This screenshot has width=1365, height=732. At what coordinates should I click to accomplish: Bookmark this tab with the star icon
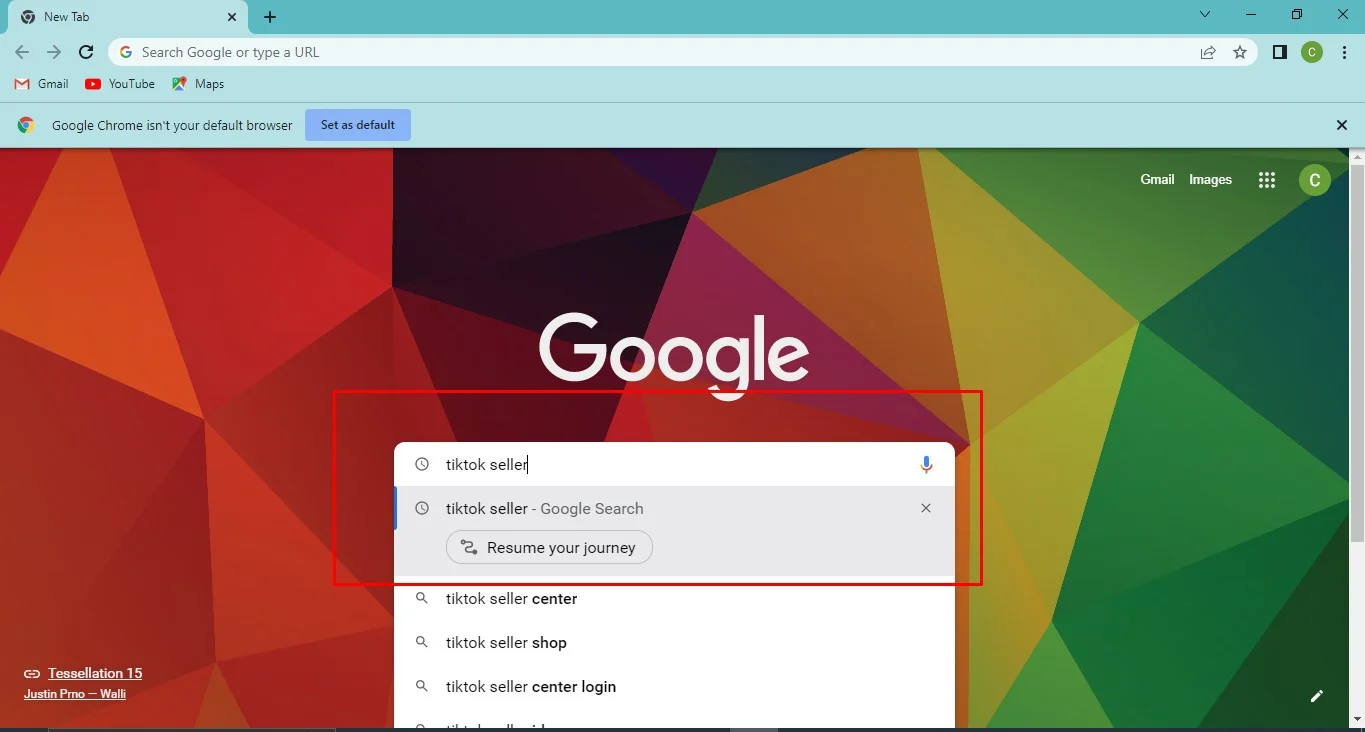pyautogui.click(x=1240, y=52)
